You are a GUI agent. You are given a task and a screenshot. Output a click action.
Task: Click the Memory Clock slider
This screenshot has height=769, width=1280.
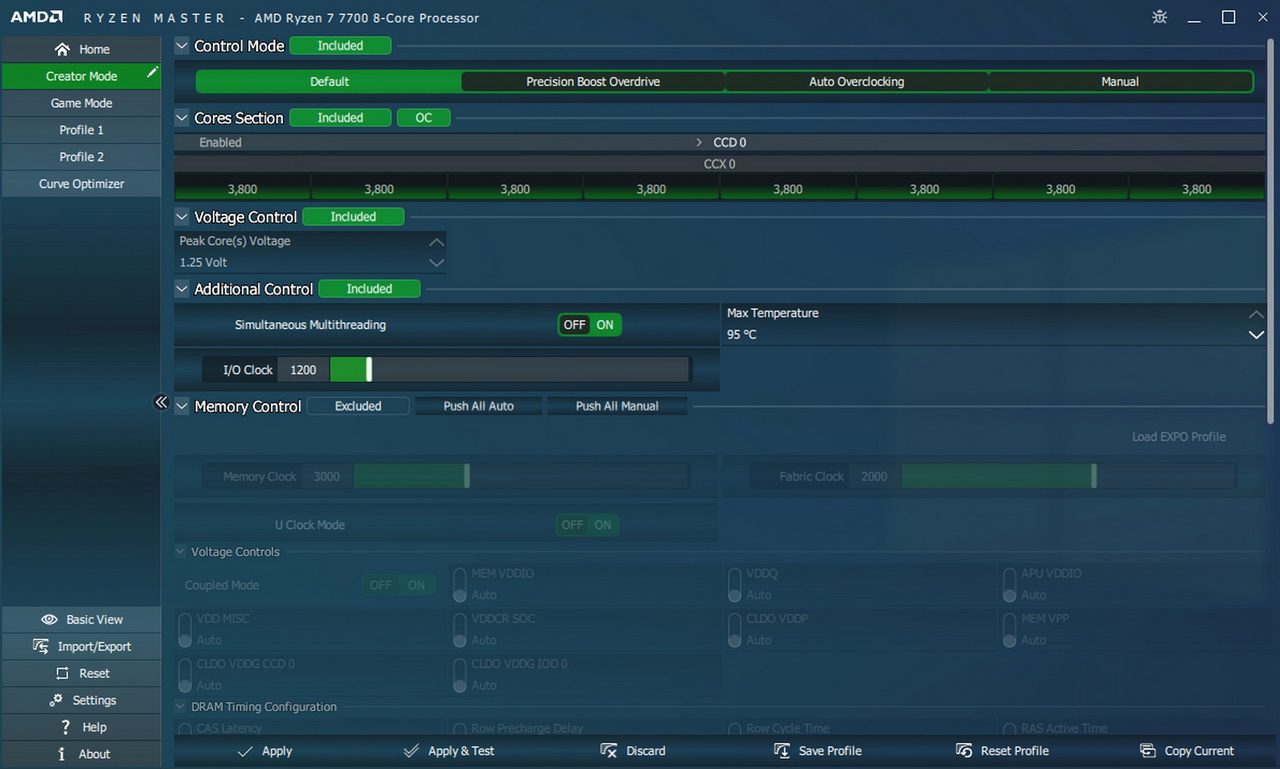521,477
